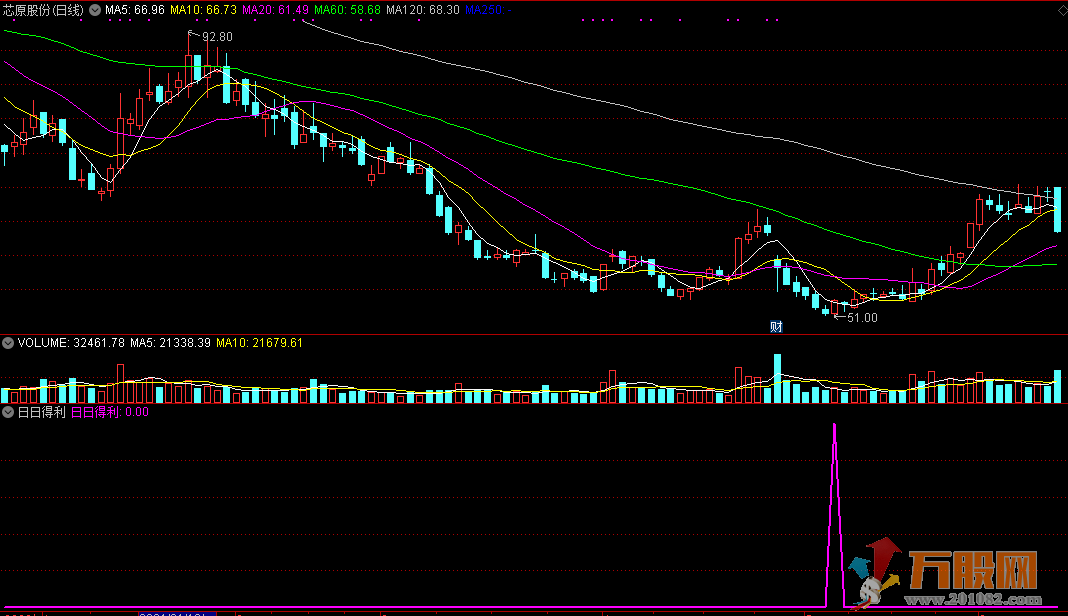Click the diamond icon at chart top-right corner
This screenshot has height=616, width=1068.
(x=1061, y=10)
